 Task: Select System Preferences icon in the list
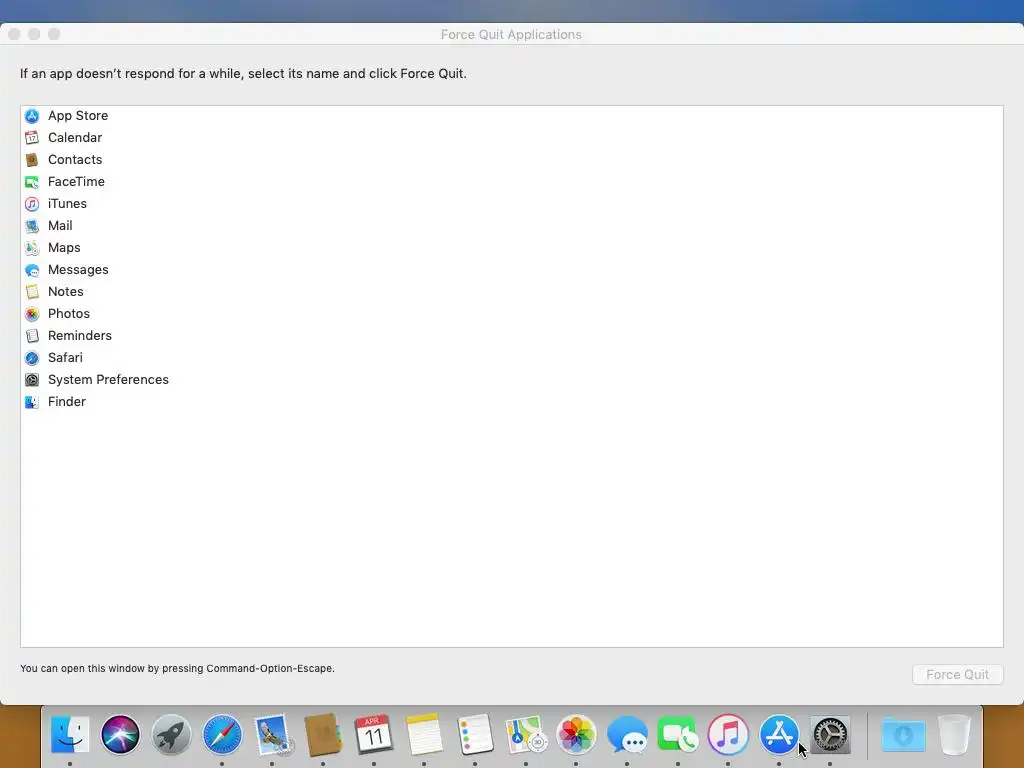pyautogui.click(x=32, y=380)
